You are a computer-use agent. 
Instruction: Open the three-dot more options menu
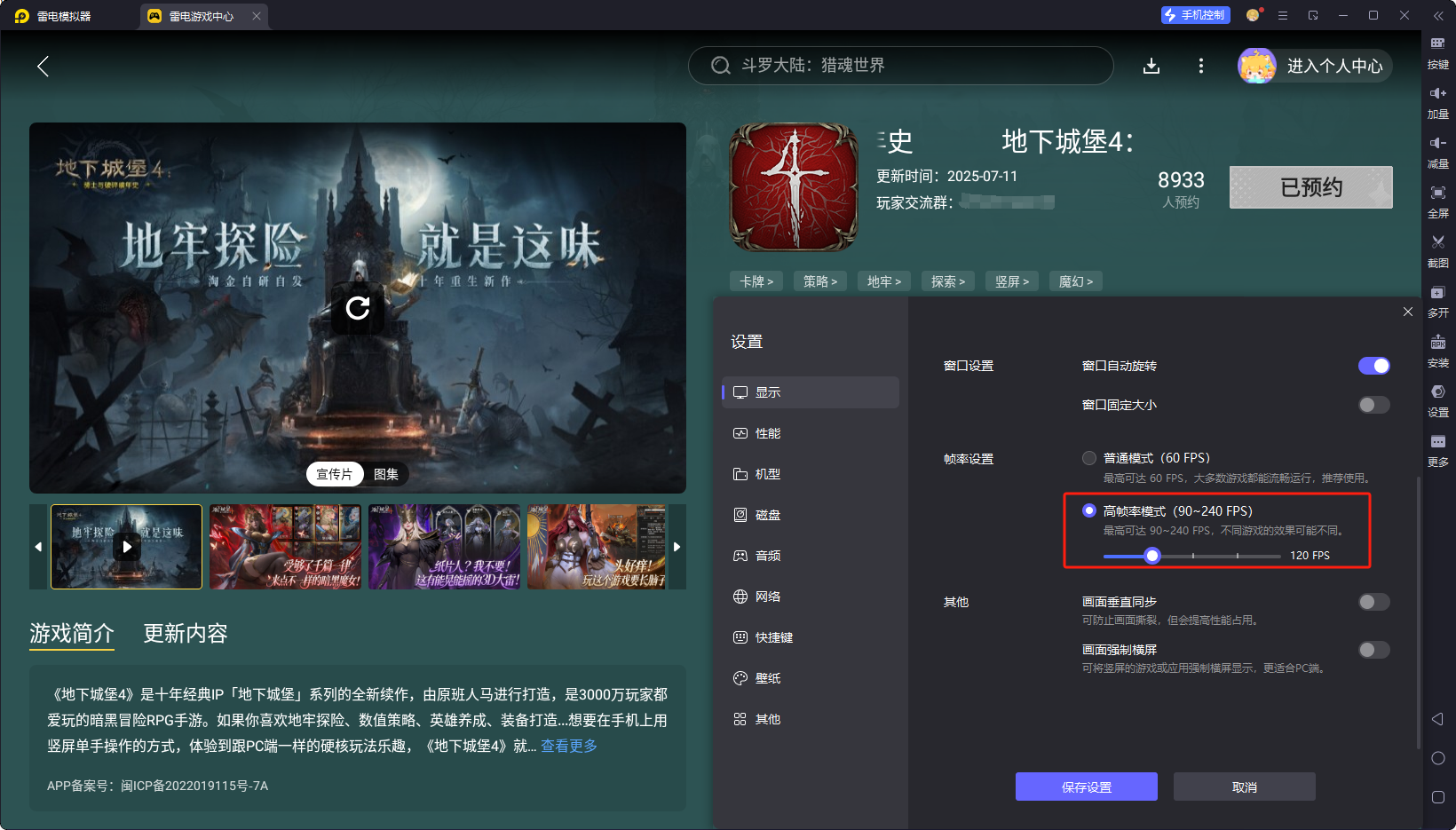1201,66
